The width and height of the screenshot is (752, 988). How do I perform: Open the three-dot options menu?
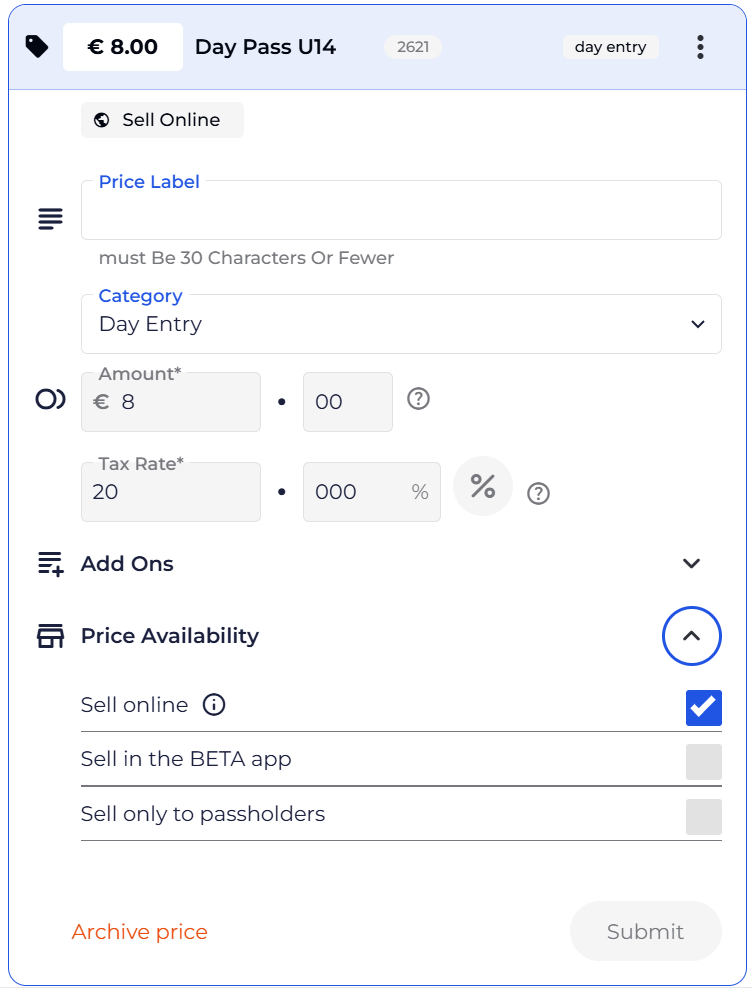coord(700,47)
